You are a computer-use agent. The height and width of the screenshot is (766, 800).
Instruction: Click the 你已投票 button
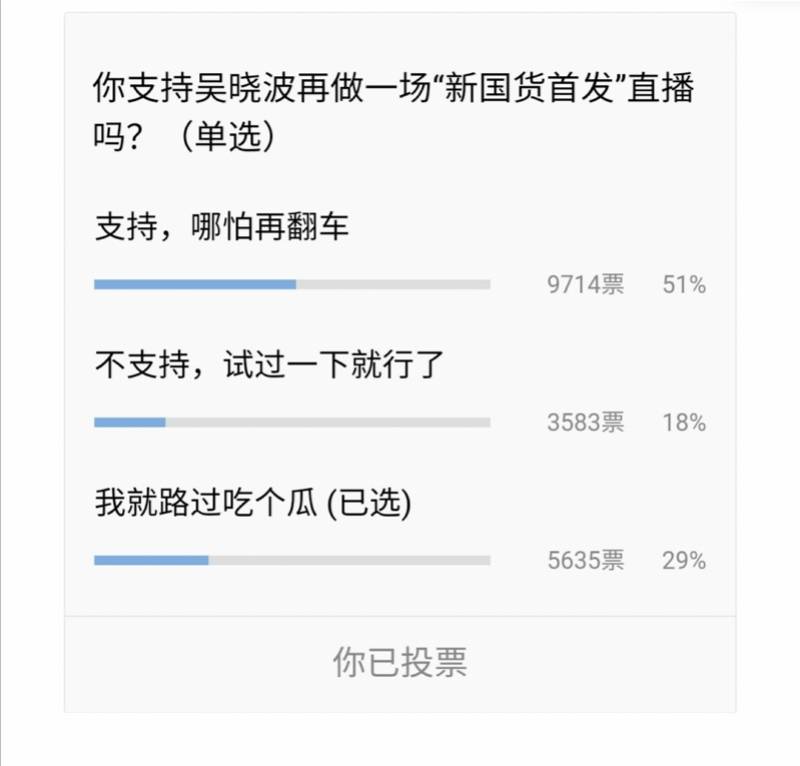click(400, 662)
